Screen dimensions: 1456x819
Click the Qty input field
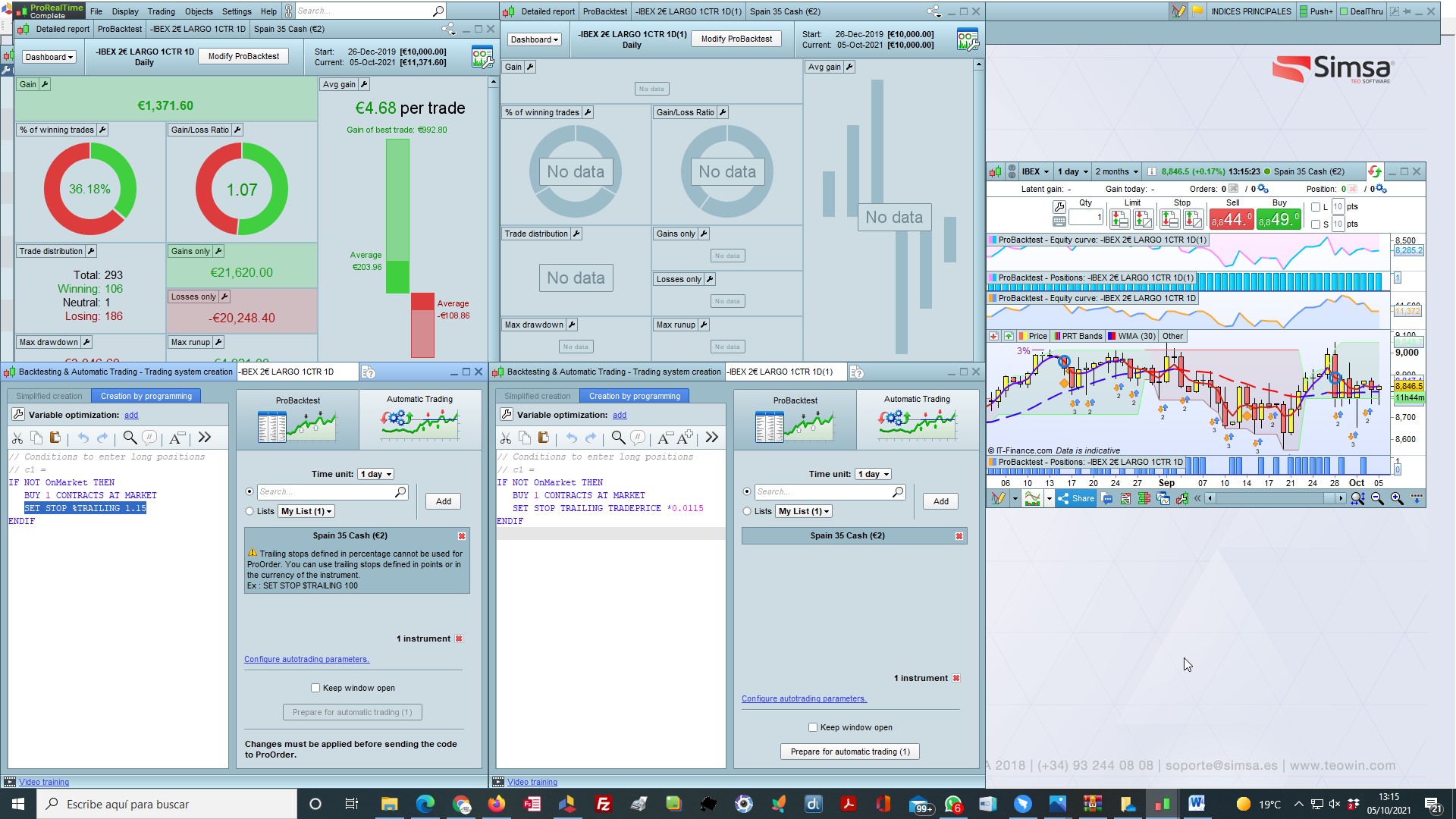pyautogui.click(x=1085, y=218)
